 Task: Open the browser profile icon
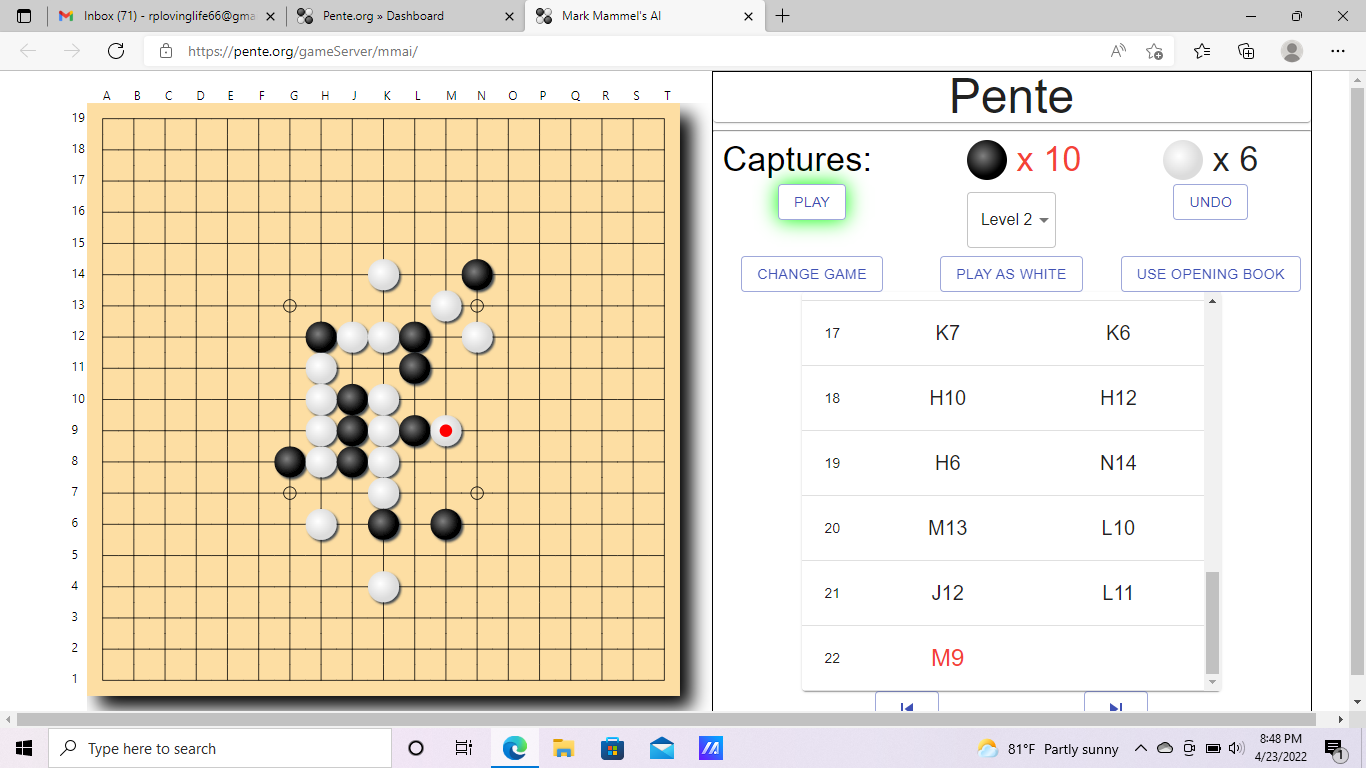pos(1292,51)
